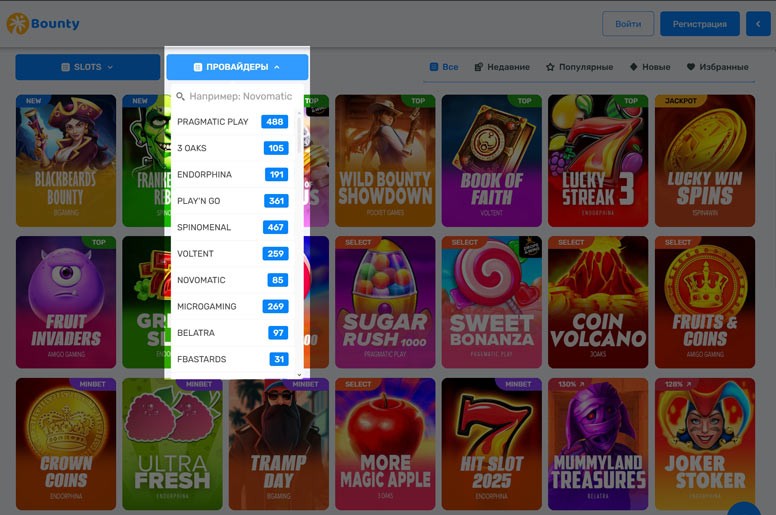Click the scroll-down chevron in providers list
Viewport: 776px width, 515px height.
(x=298, y=375)
